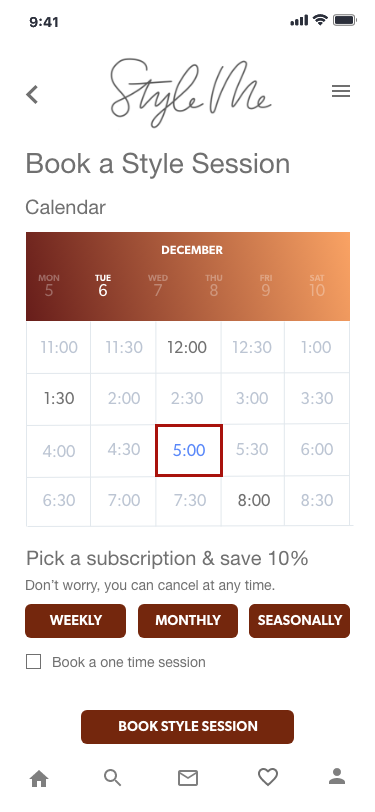375x812 pixels.
Task: Tap the Style Me logo
Action: click(190, 92)
